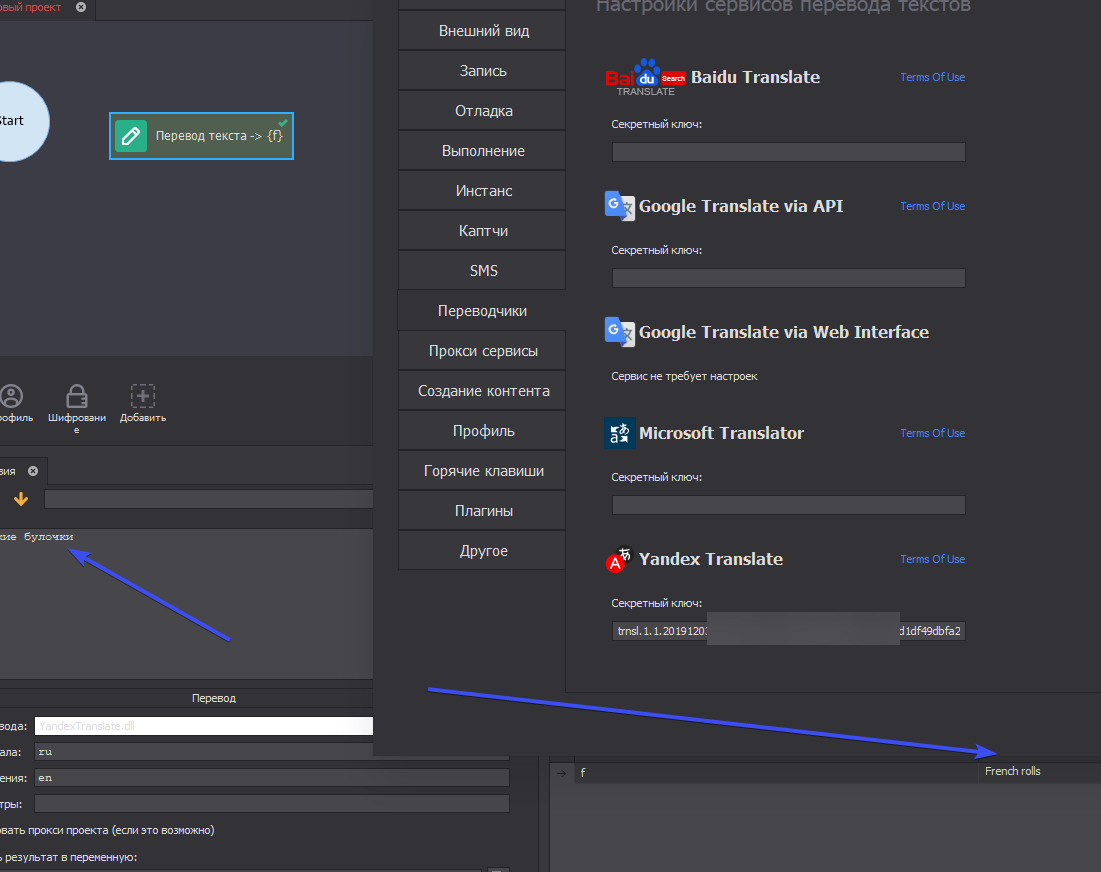Viewport: 1101px width, 872px height.
Task: Focus the Baidu Translate secret key field
Action: (789, 152)
